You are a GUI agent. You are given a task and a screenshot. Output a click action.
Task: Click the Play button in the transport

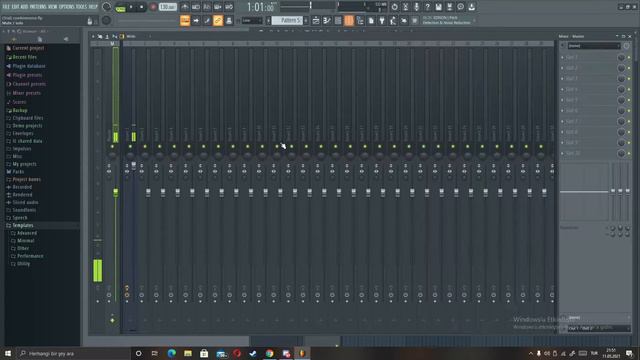coord(131,7)
